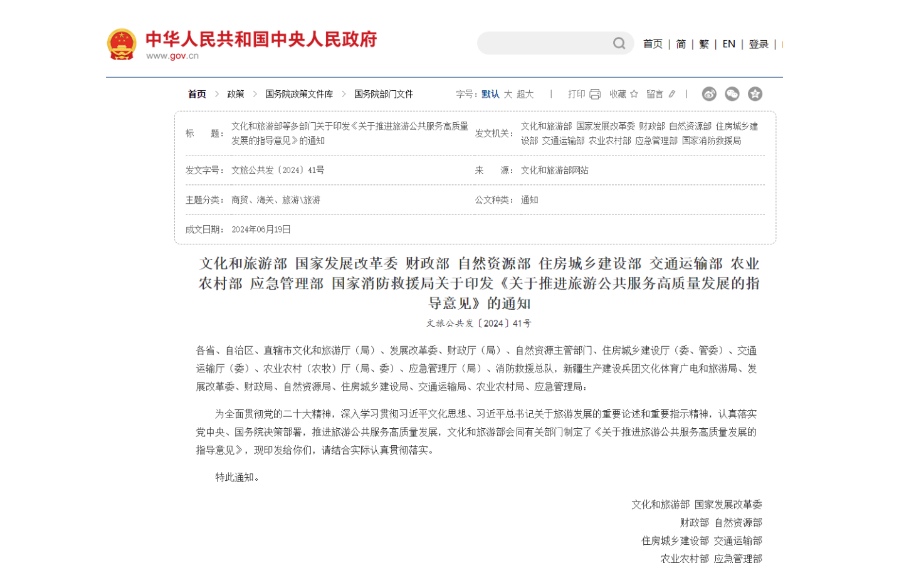
Task: Go to 政策 in breadcrumb
Action: [x=235, y=94]
